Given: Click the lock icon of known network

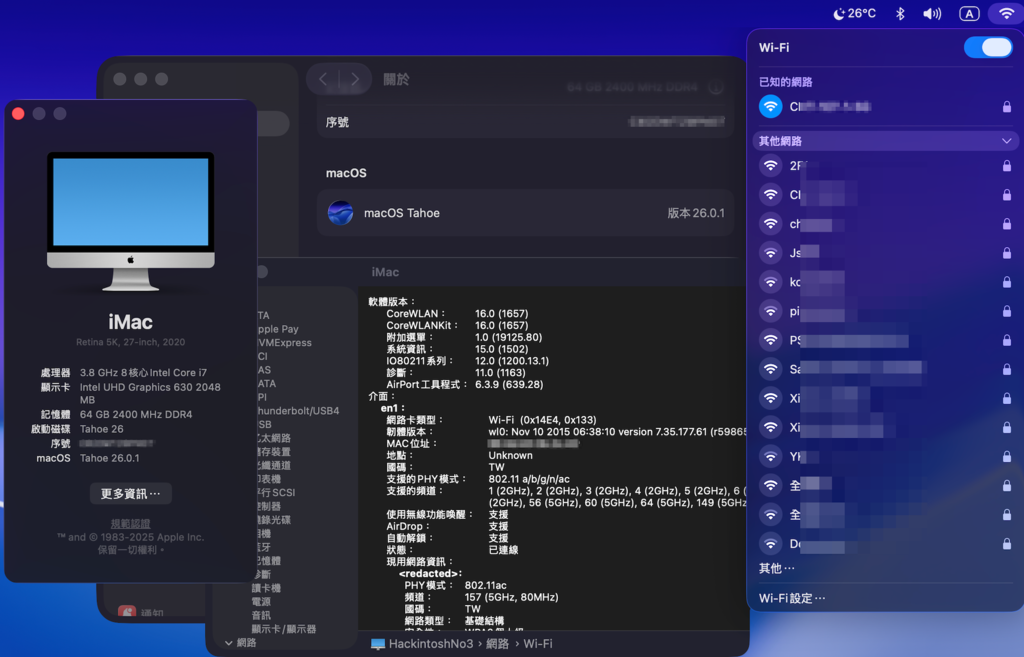Looking at the screenshot, I should pyautogui.click(x=1006, y=106).
